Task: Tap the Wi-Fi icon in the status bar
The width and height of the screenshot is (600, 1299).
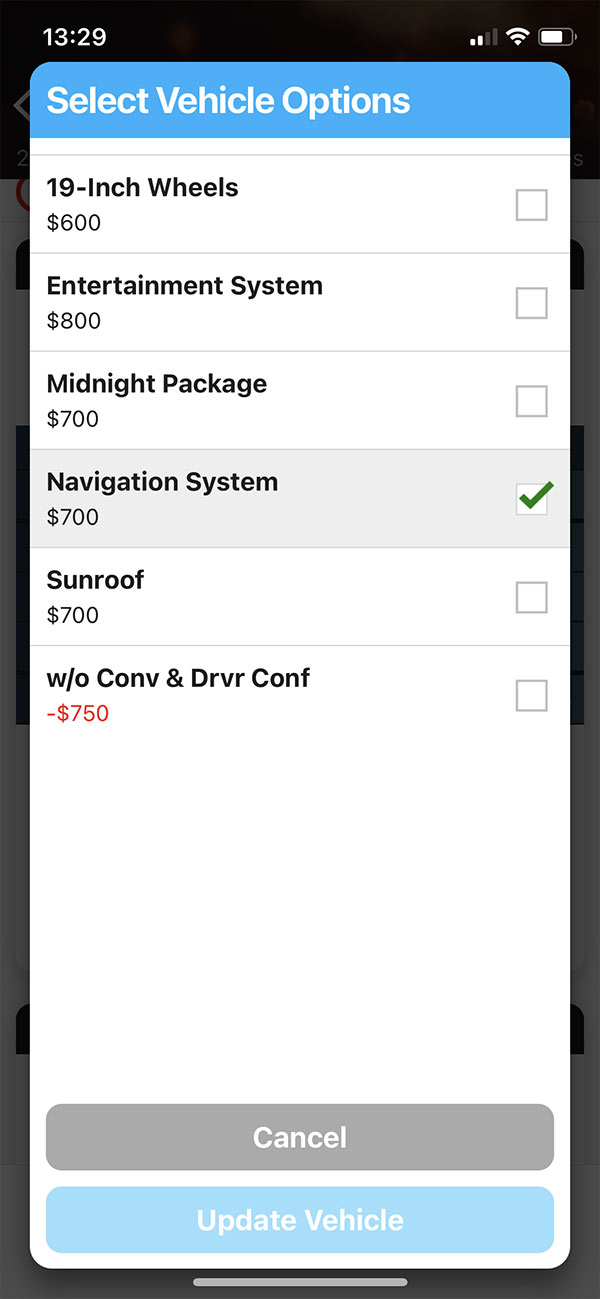Action: (516, 36)
